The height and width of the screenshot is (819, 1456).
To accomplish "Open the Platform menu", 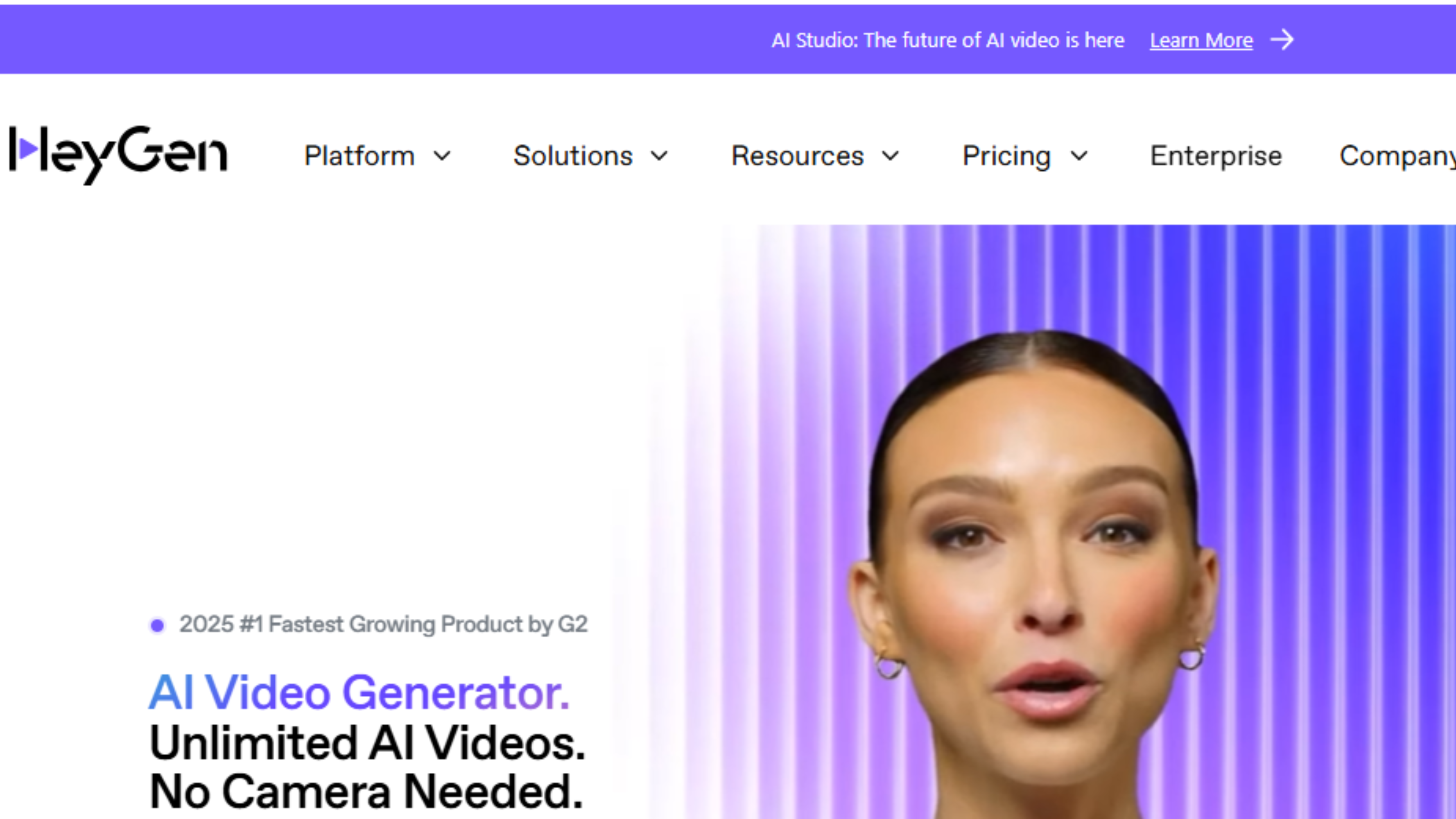I will coord(359,156).
